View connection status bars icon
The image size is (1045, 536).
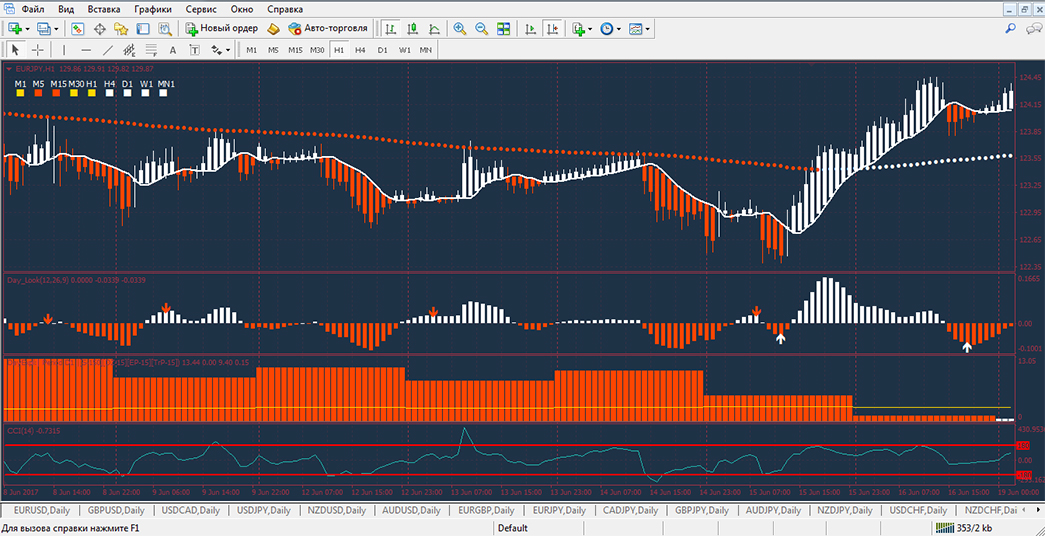944,529
